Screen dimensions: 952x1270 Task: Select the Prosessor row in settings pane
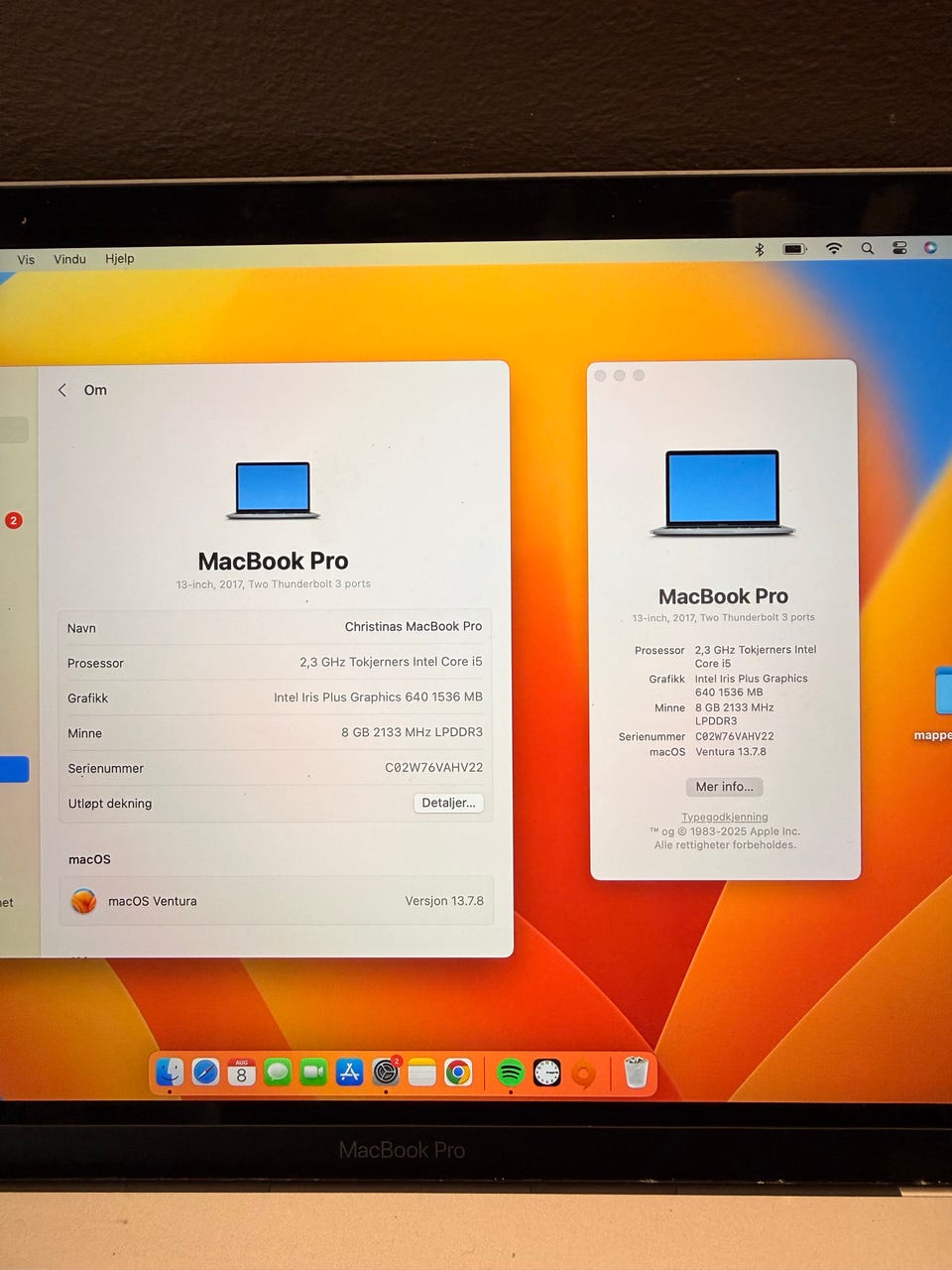[275, 663]
